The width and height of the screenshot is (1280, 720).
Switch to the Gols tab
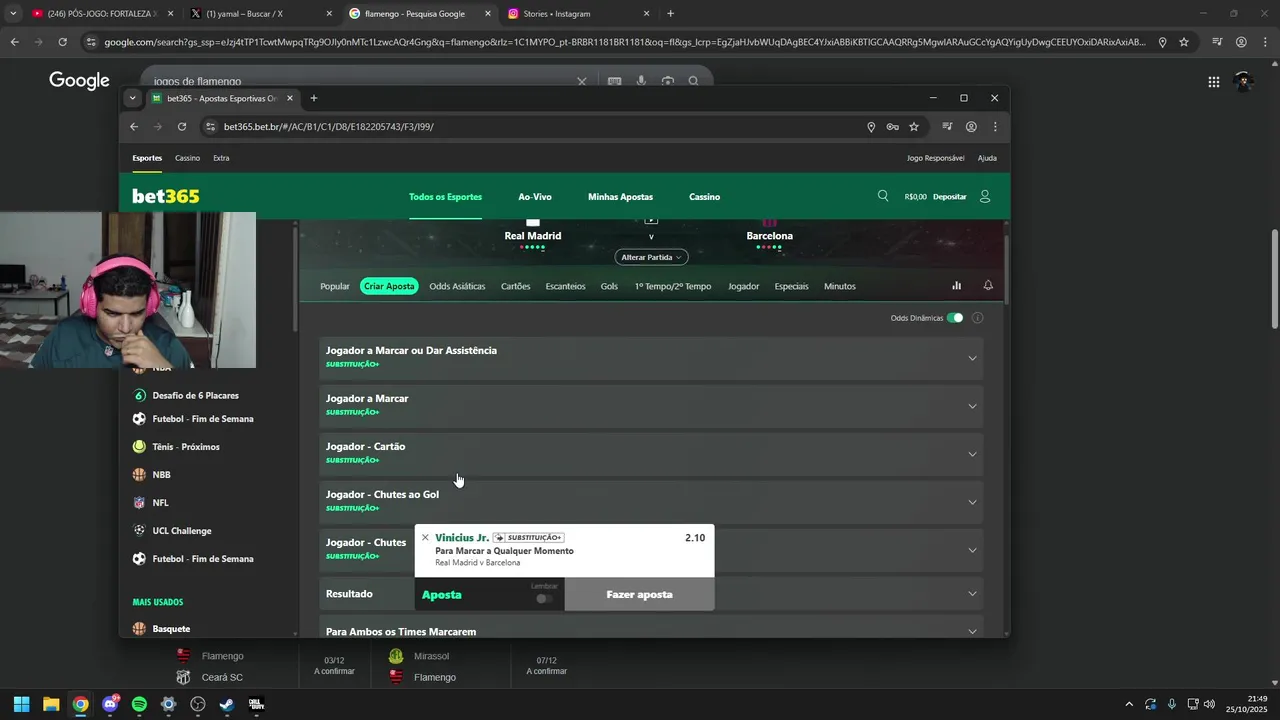pos(609,286)
